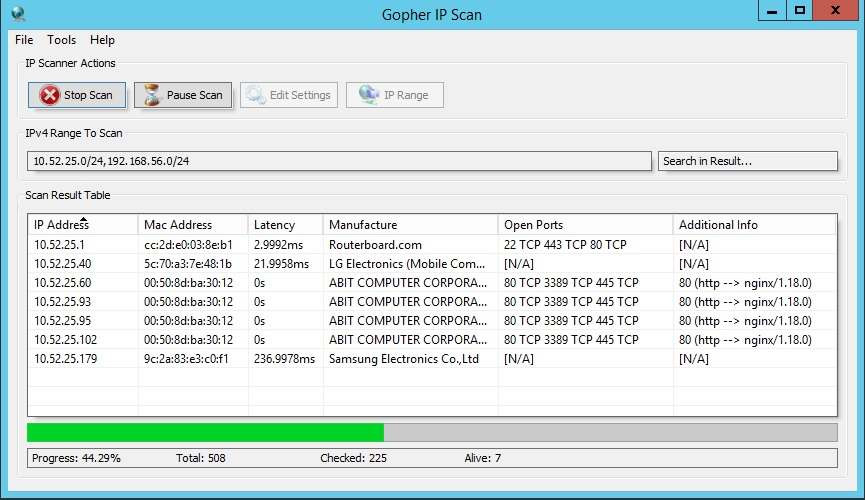Click the red X Stop Scan icon

pos(50,95)
